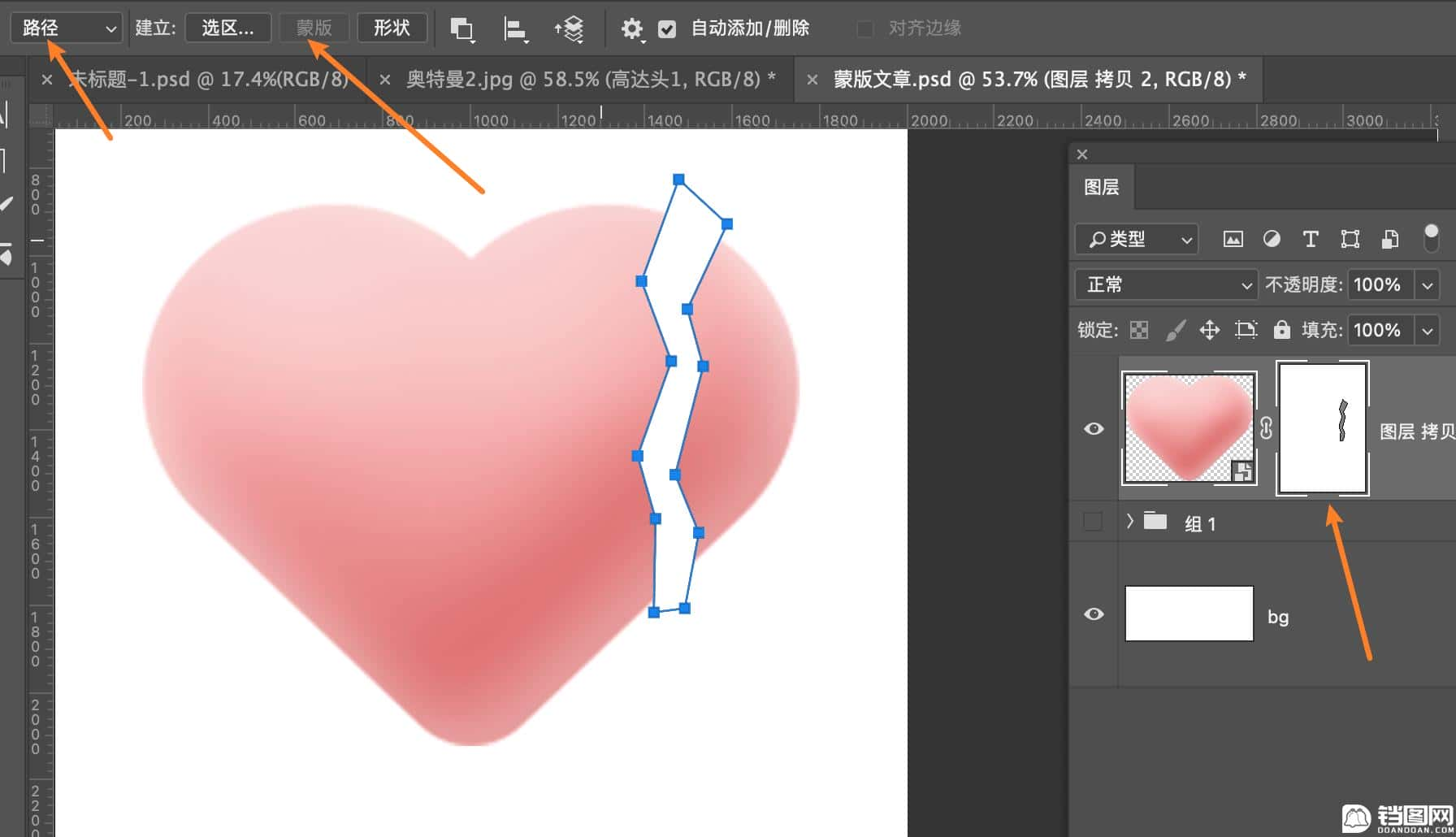The height and width of the screenshot is (837, 1456).
Task: Lock layer position icon
Action: point(1210,330)
